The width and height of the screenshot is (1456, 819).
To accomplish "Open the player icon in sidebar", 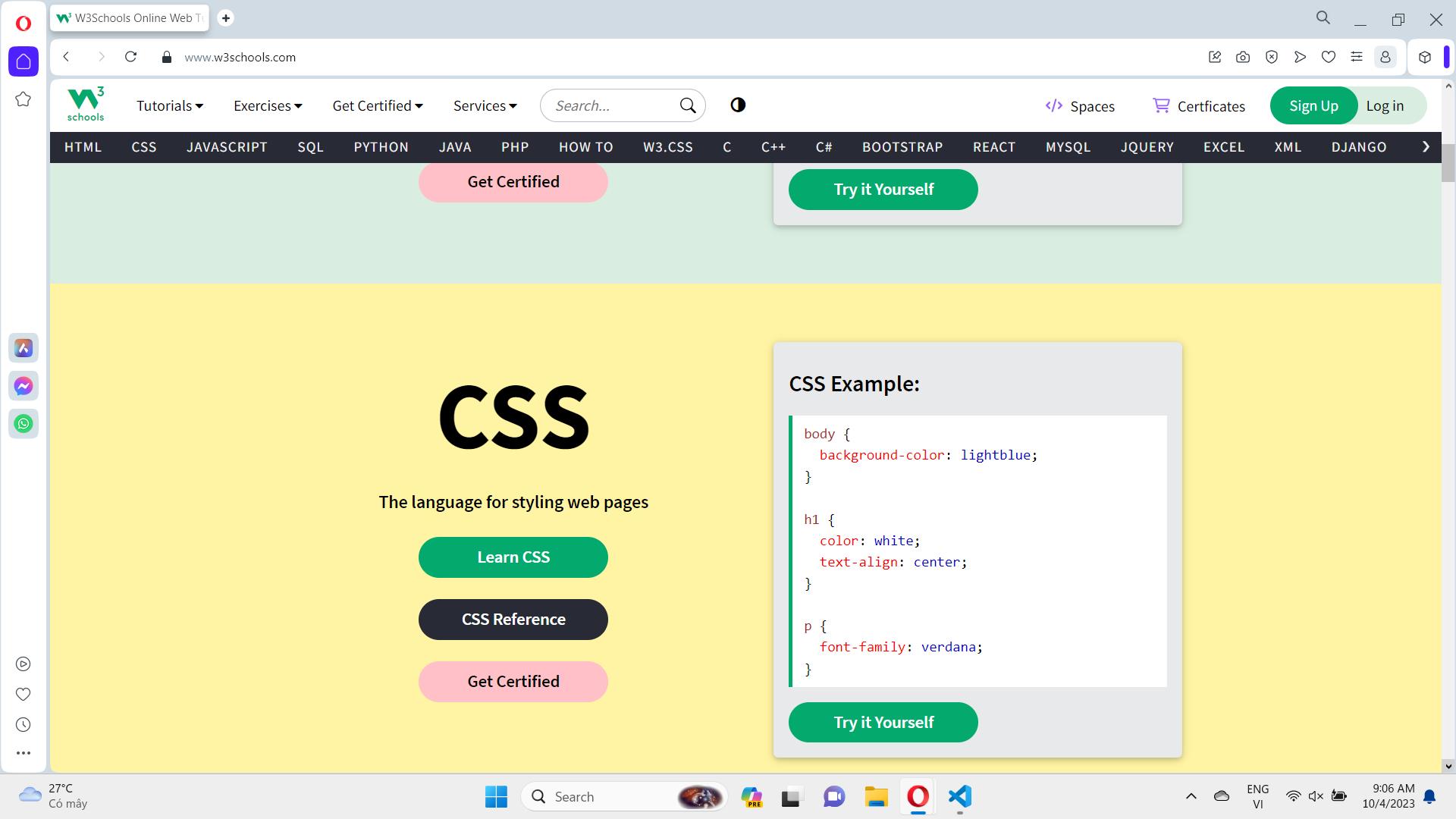I will coord(24,664).
